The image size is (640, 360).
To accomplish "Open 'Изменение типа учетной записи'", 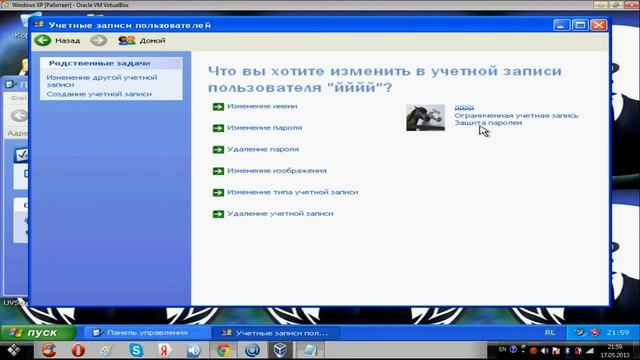I will click(293, 192).
